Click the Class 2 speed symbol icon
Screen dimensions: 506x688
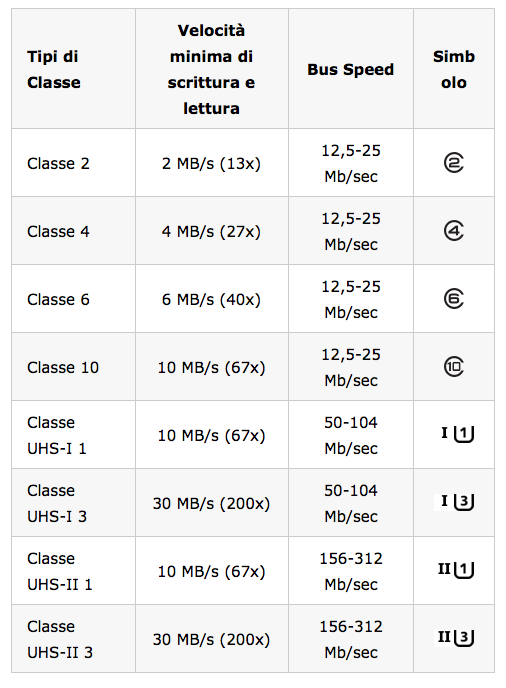pos(454,163)
